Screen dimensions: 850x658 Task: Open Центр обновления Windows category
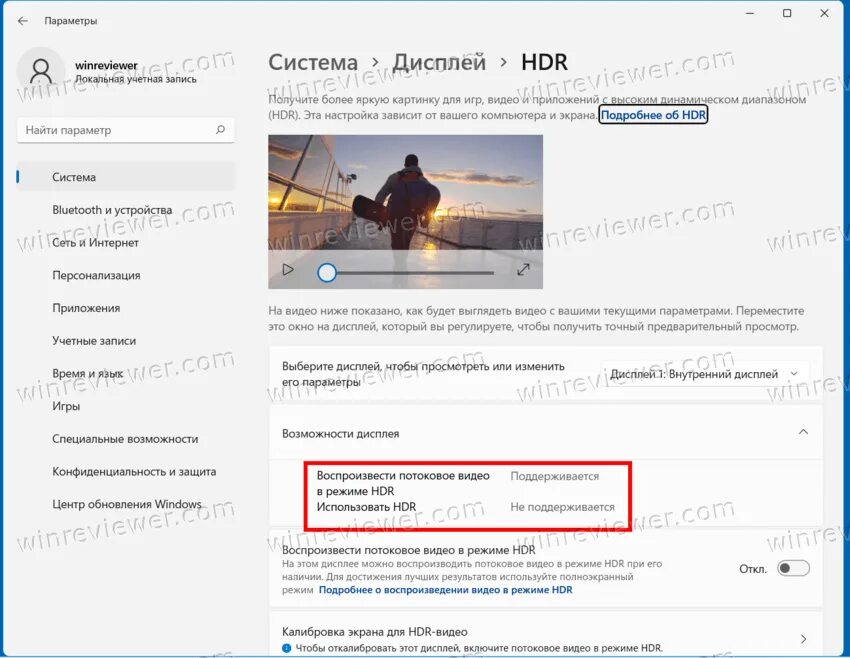click(x=126, y=504)
